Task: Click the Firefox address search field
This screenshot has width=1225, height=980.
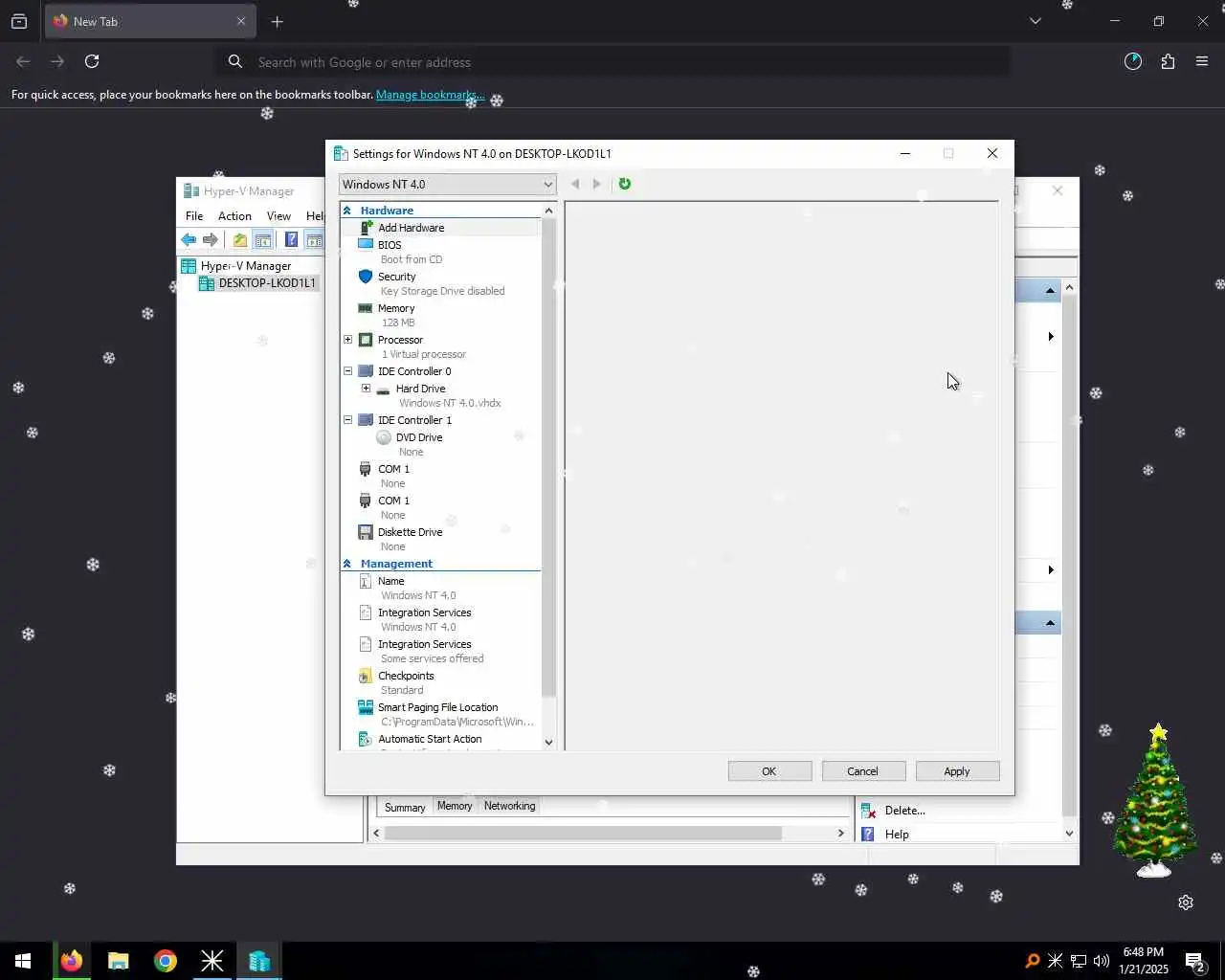Action: tap(612, 62)
